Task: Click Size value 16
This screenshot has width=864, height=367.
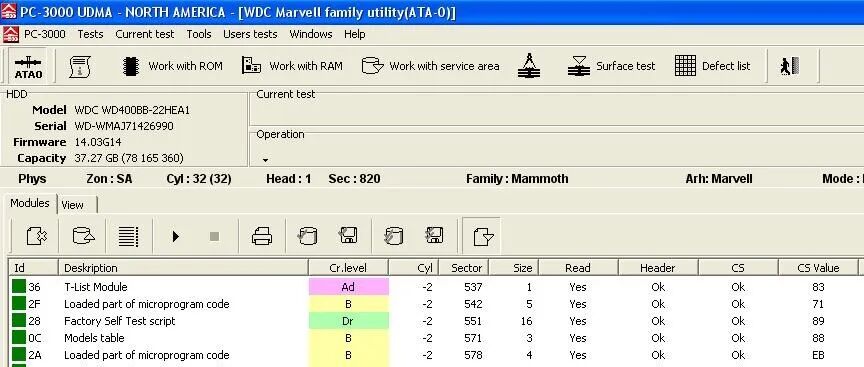Action: 526,321
